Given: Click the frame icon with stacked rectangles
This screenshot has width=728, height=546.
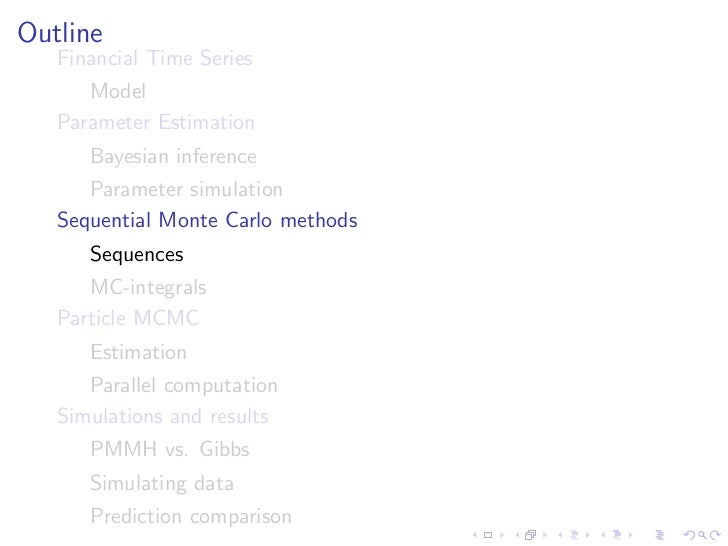Looking at the screenshot, I should point(530,535).
